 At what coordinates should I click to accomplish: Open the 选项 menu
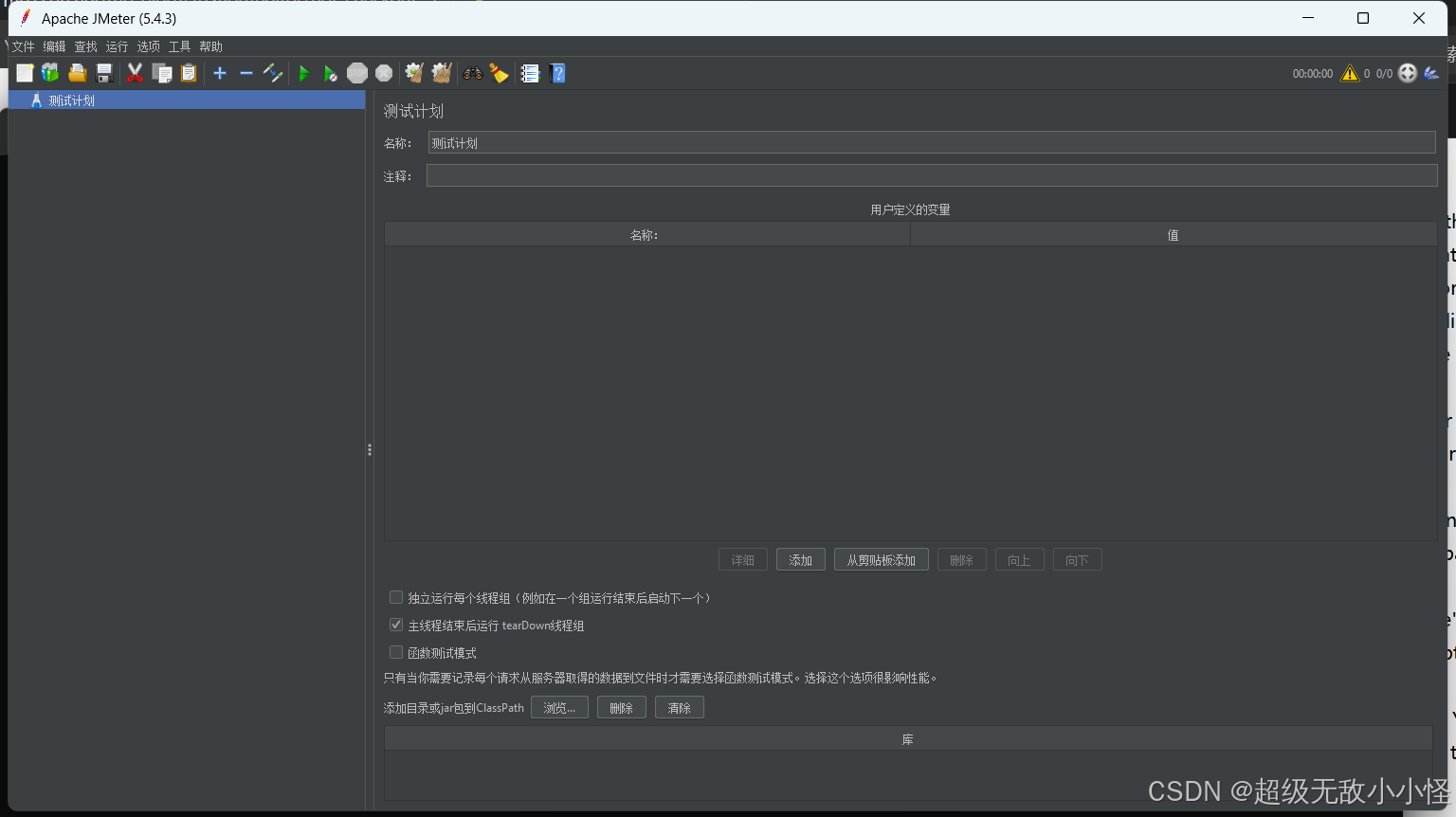tap(148, 46)
